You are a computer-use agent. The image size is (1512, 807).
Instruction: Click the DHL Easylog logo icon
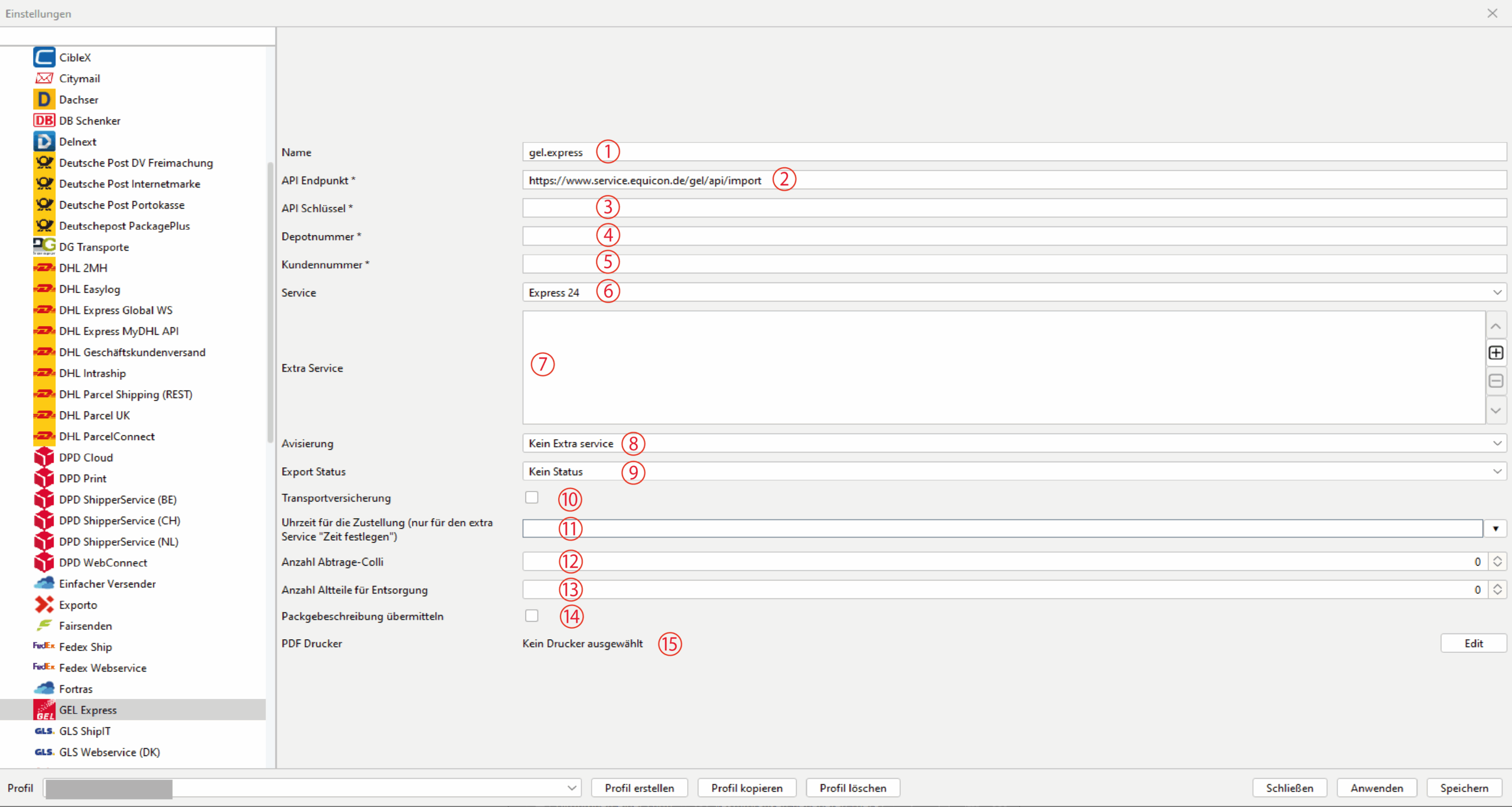44,289
